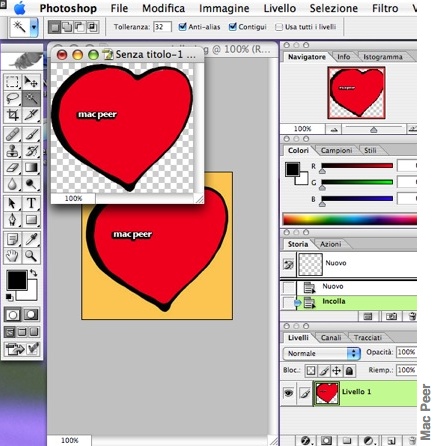The height and width of the screenshot is (446, 433).
Task: Hide Livello 1 with eye icon
Action: click(288, 393)
